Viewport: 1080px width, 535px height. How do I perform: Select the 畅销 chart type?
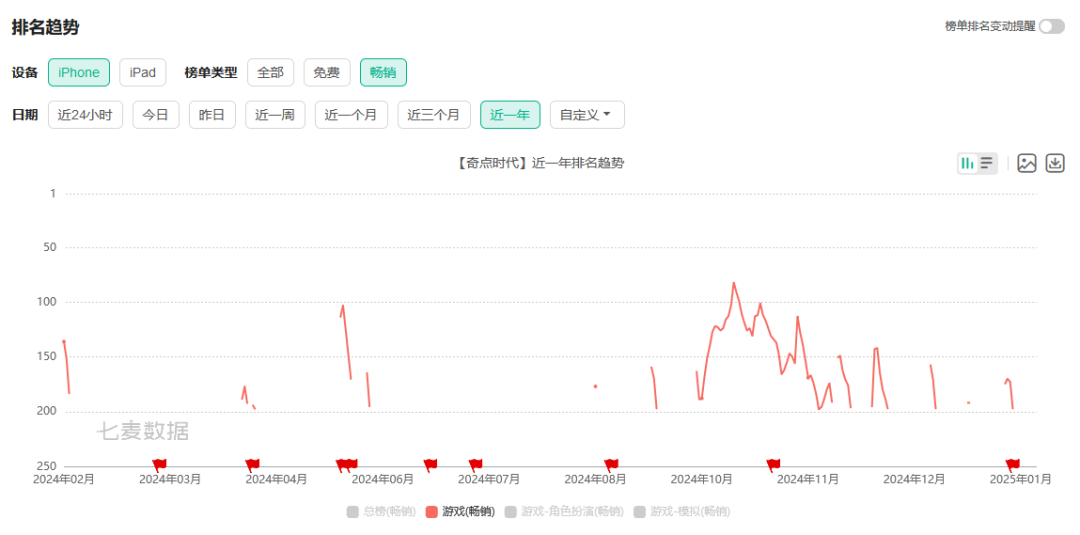[383, 72]
